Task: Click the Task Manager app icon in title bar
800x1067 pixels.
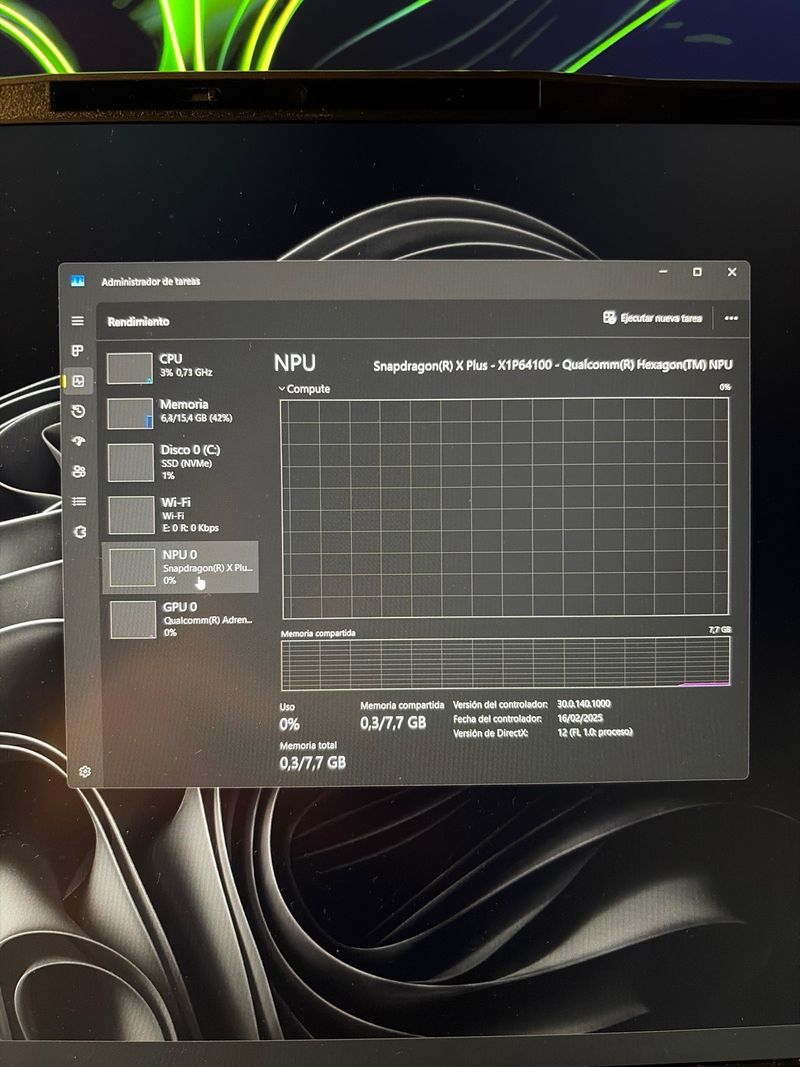Action: coord(78,280)
